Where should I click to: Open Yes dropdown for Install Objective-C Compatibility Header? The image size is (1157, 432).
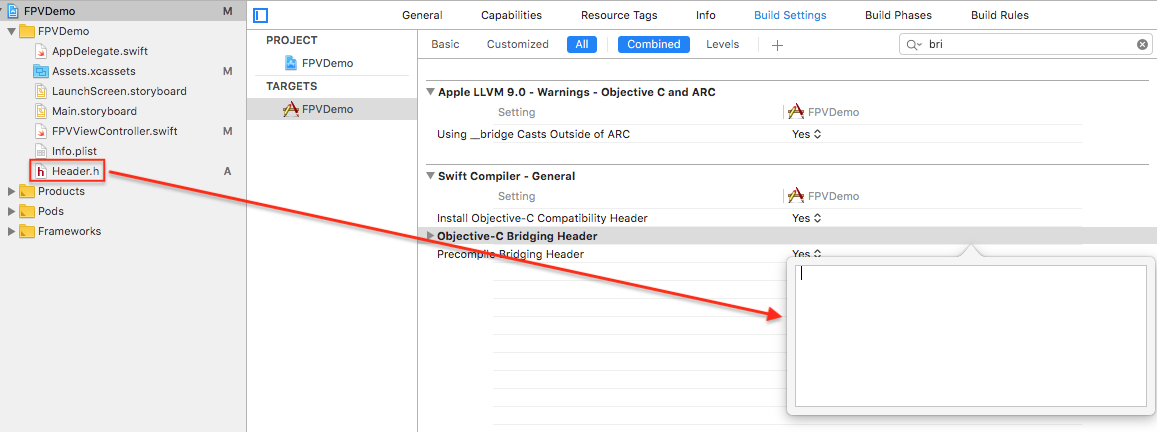[x=807, y=219]
